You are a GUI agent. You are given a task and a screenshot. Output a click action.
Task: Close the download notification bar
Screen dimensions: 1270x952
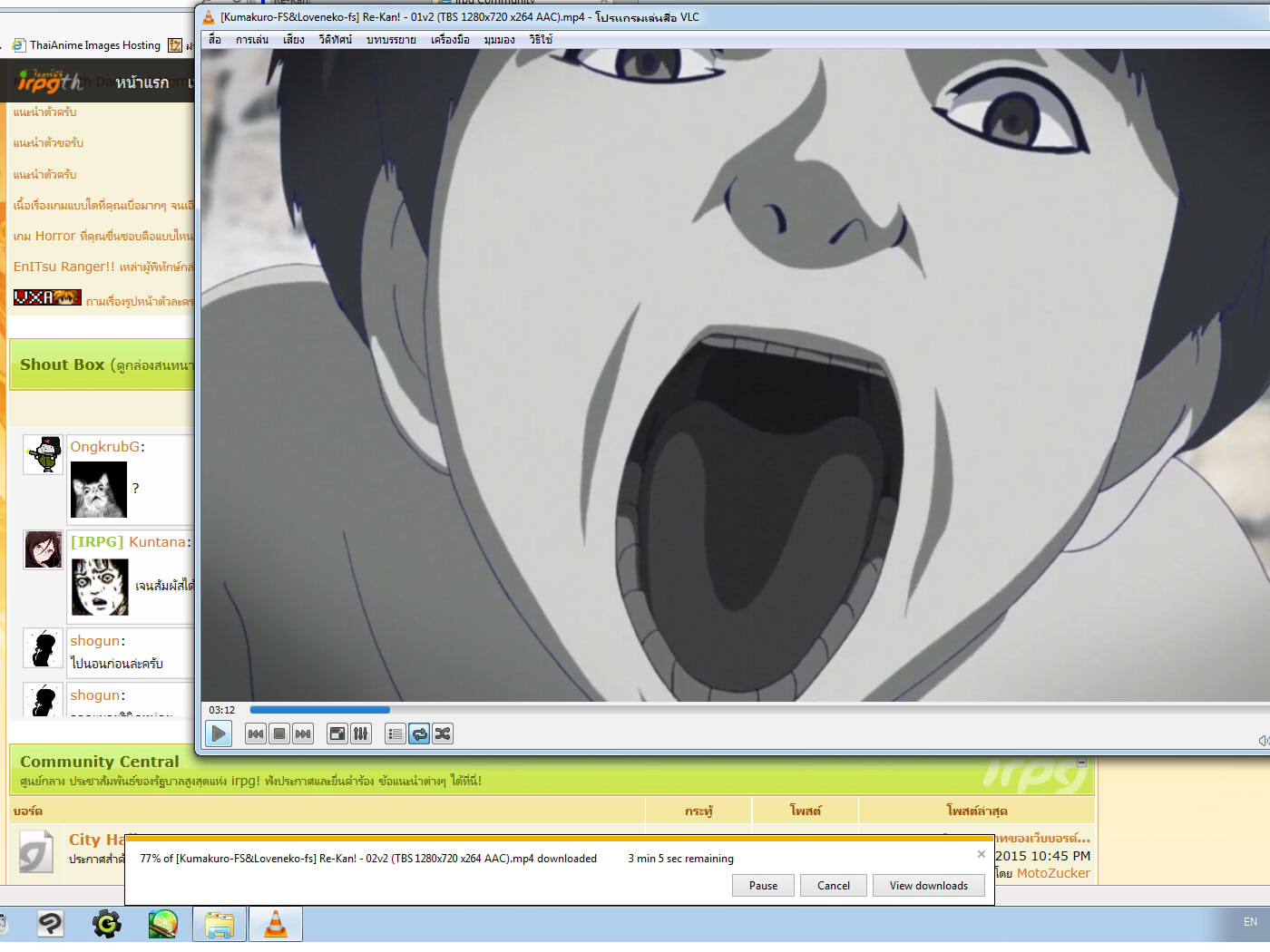tap(981, 854)
